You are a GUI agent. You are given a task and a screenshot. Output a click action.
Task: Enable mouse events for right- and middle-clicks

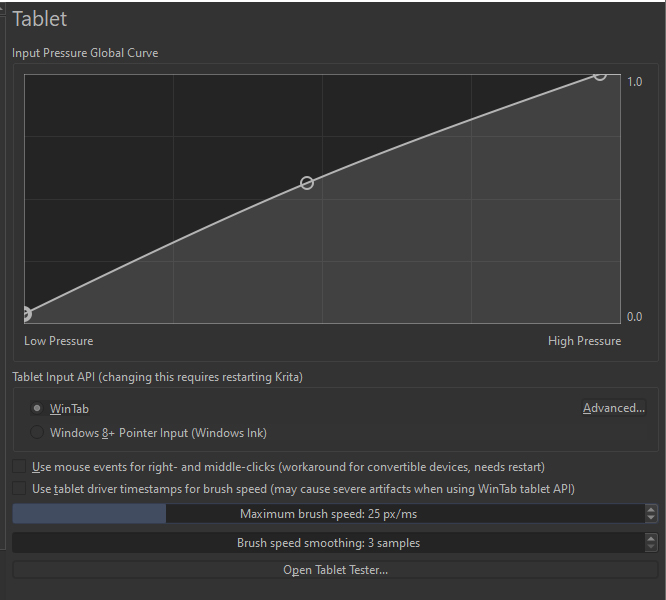(x=20, y=467)
